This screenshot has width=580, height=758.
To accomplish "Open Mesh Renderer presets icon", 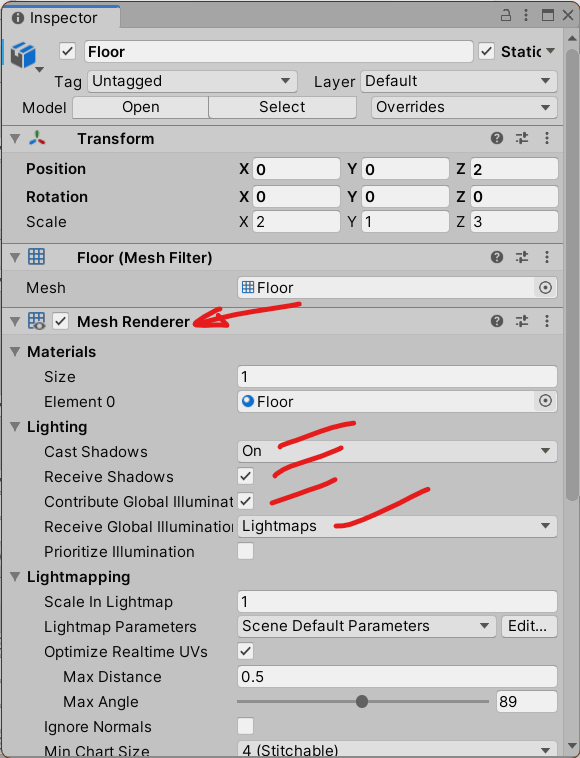I will tap(522, 321).
